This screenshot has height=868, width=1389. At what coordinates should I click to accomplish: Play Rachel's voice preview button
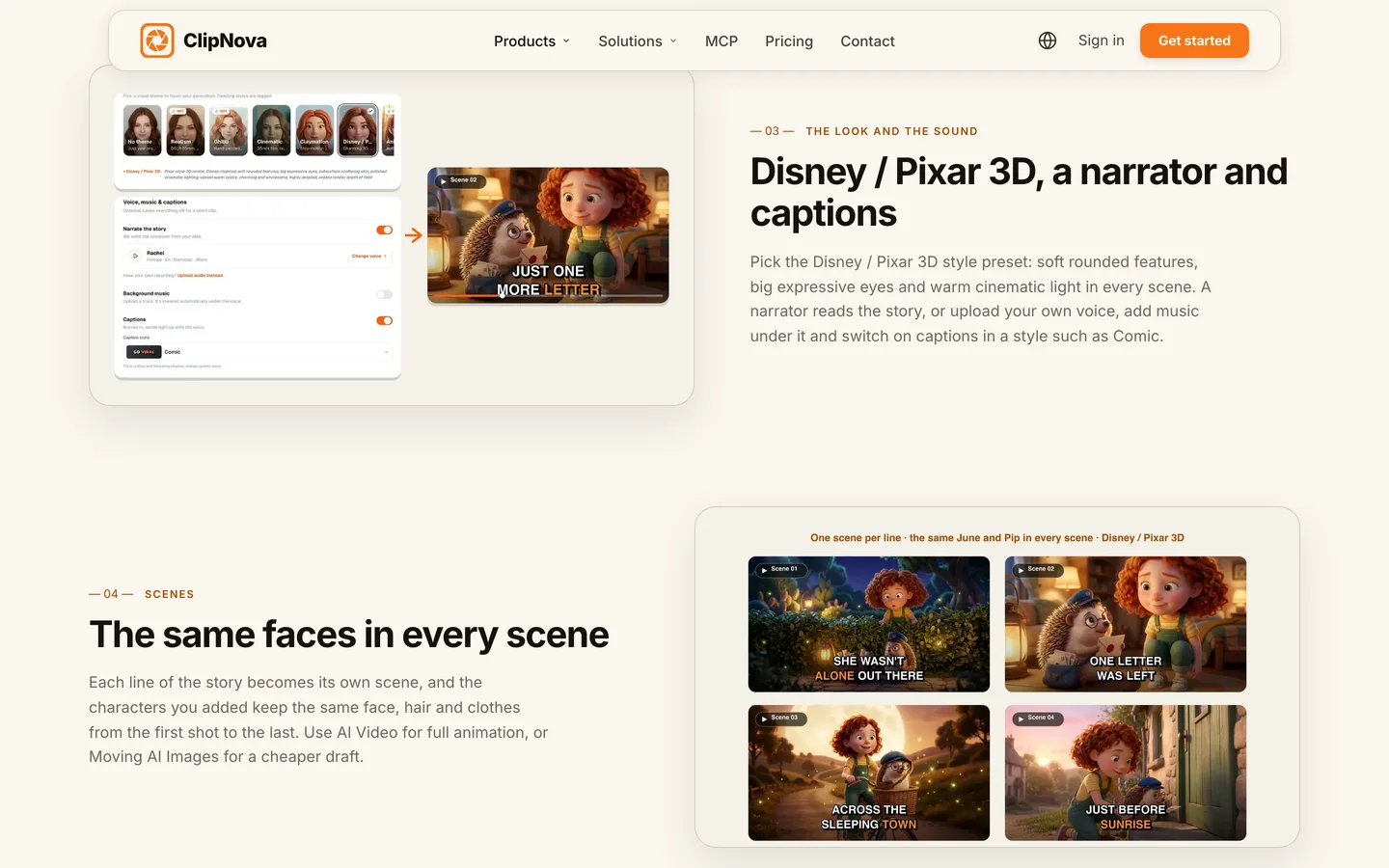[135, 256]
